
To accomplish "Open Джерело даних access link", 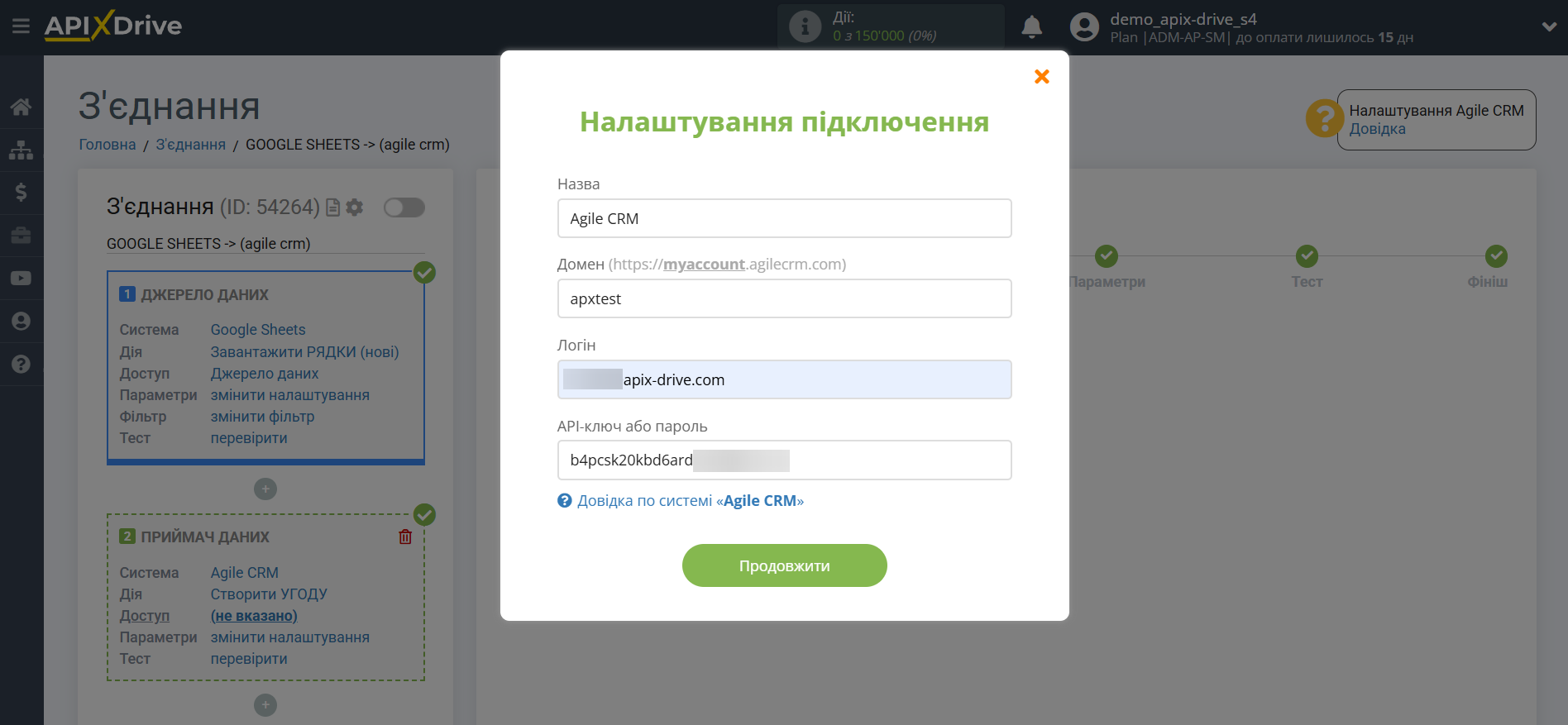I will [x=265, y=374].
